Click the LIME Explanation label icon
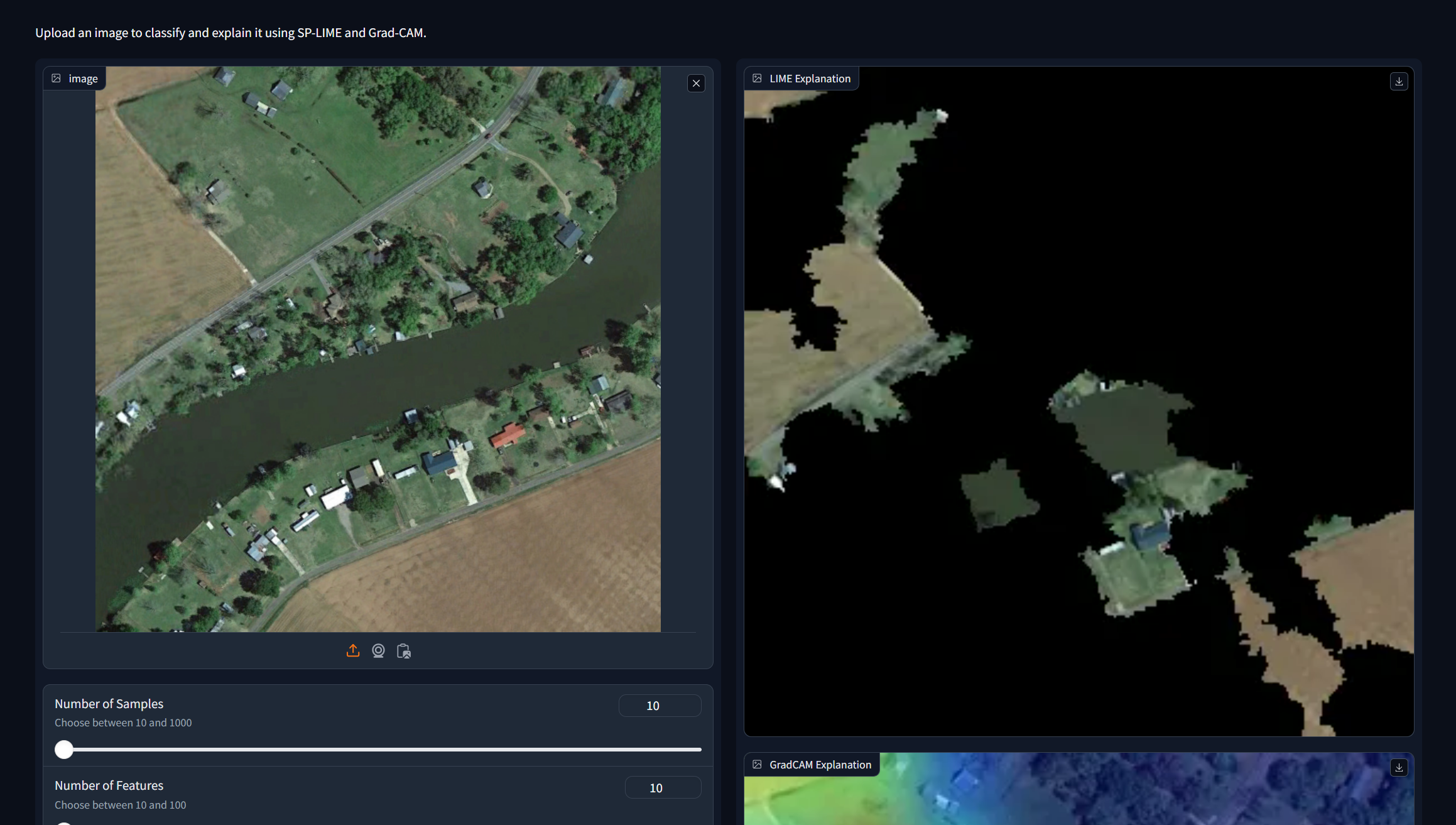The width and height of the screenshot is (1456, 825). pyautogui.click(x=757, y=79)
